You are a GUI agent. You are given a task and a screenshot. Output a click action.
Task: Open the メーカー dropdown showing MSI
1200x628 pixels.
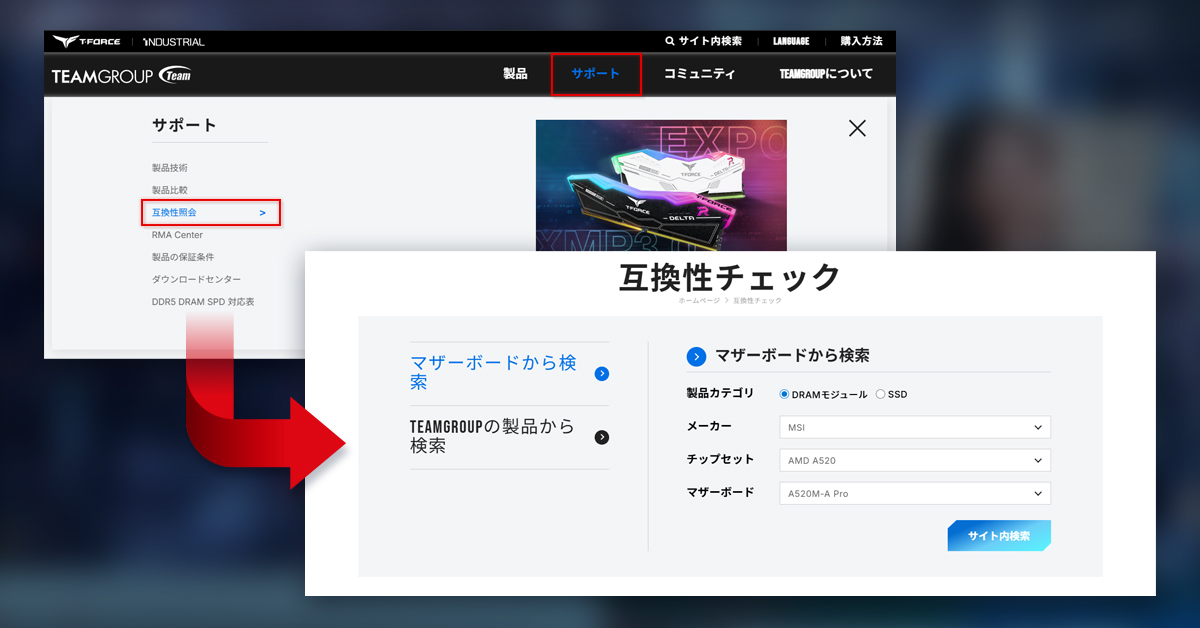tap(915, 427)
